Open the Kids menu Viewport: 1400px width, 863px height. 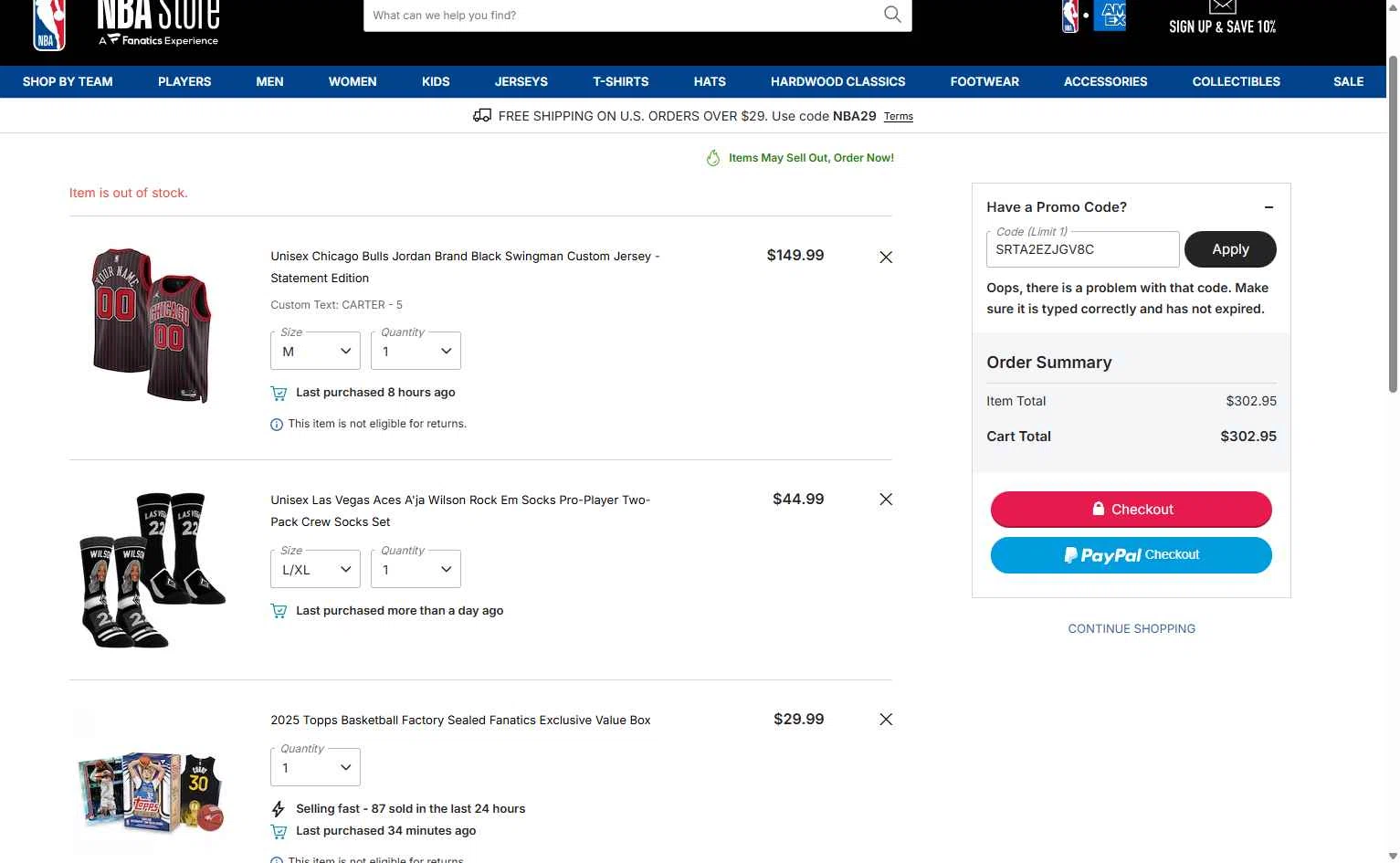click(x=436, y=81)
